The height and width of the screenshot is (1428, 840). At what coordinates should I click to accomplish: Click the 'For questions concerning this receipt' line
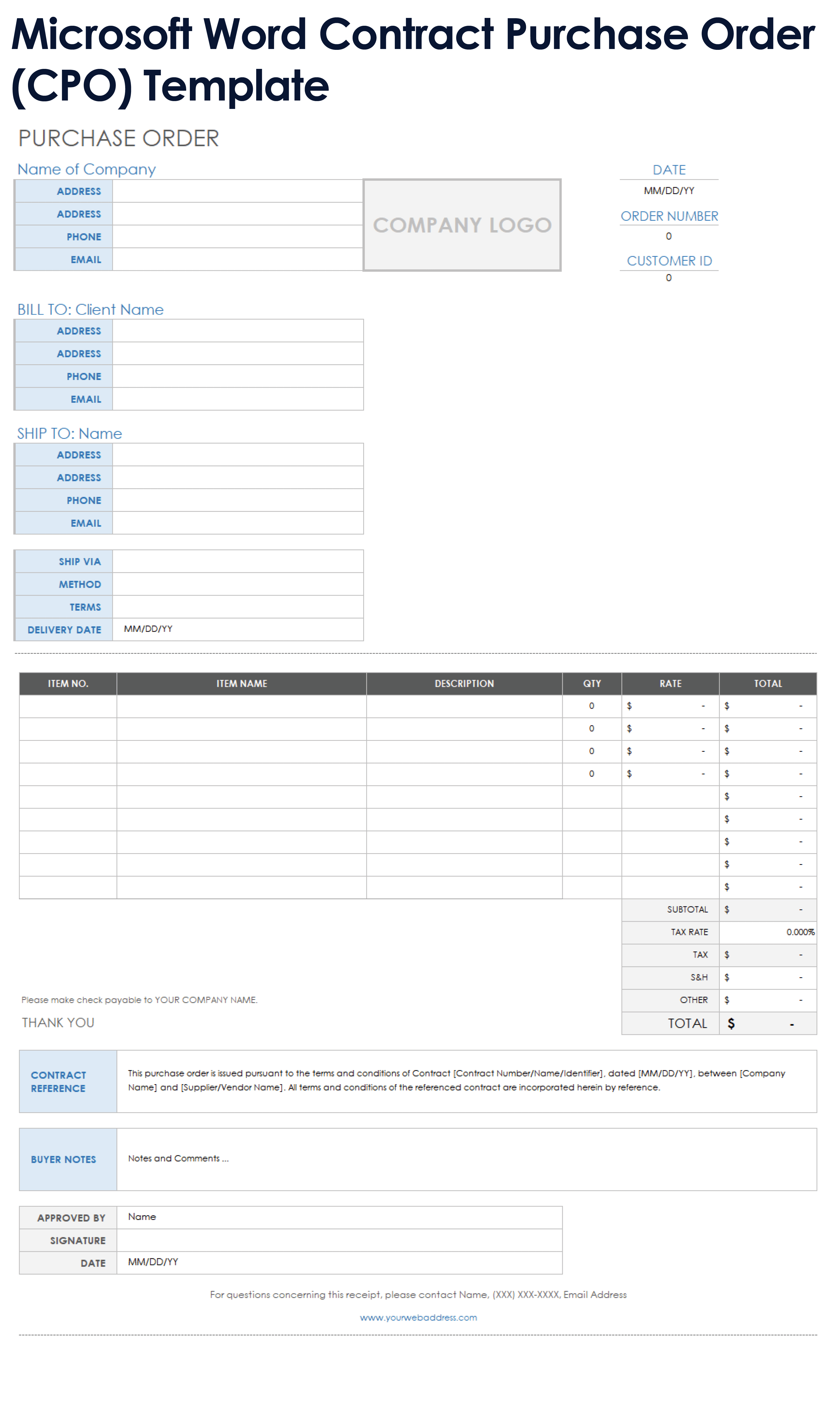point(418,1295)
